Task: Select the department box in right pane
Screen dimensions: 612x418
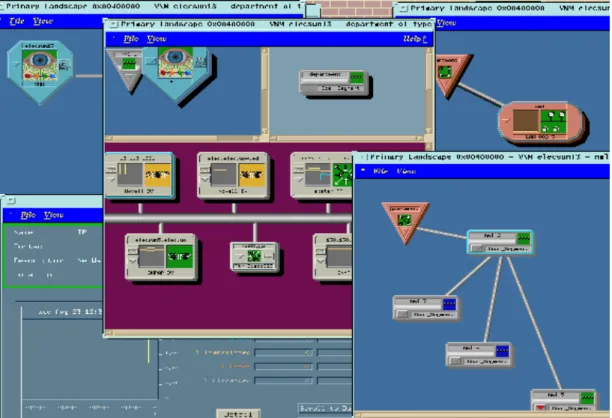Action: point(334,82)
